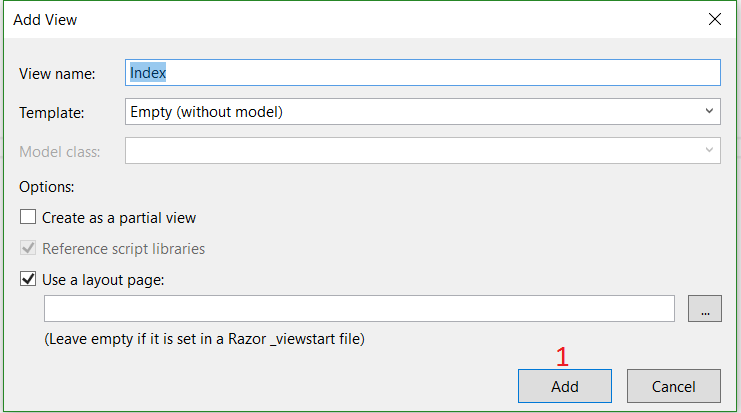Viewport: 741px width, 413px height.
Task: Uncheck the Use a layout page checkbox
Action: click(28, 279)
